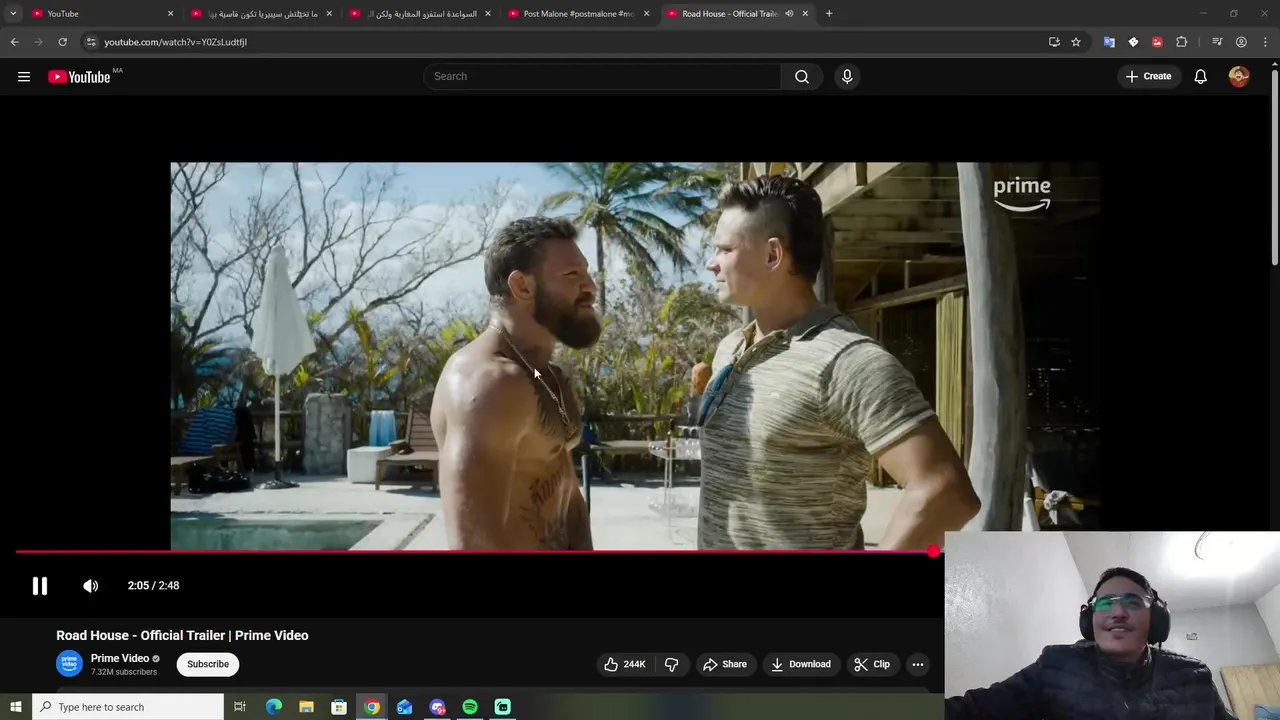Open the Extensions puzzle icon

1182,42
